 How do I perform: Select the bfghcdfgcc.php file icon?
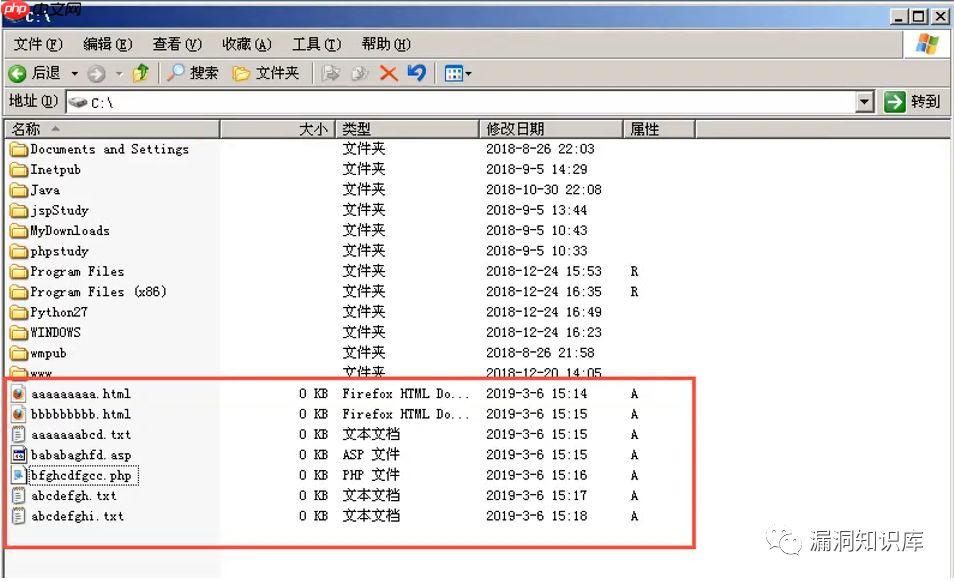pos(19,475)
